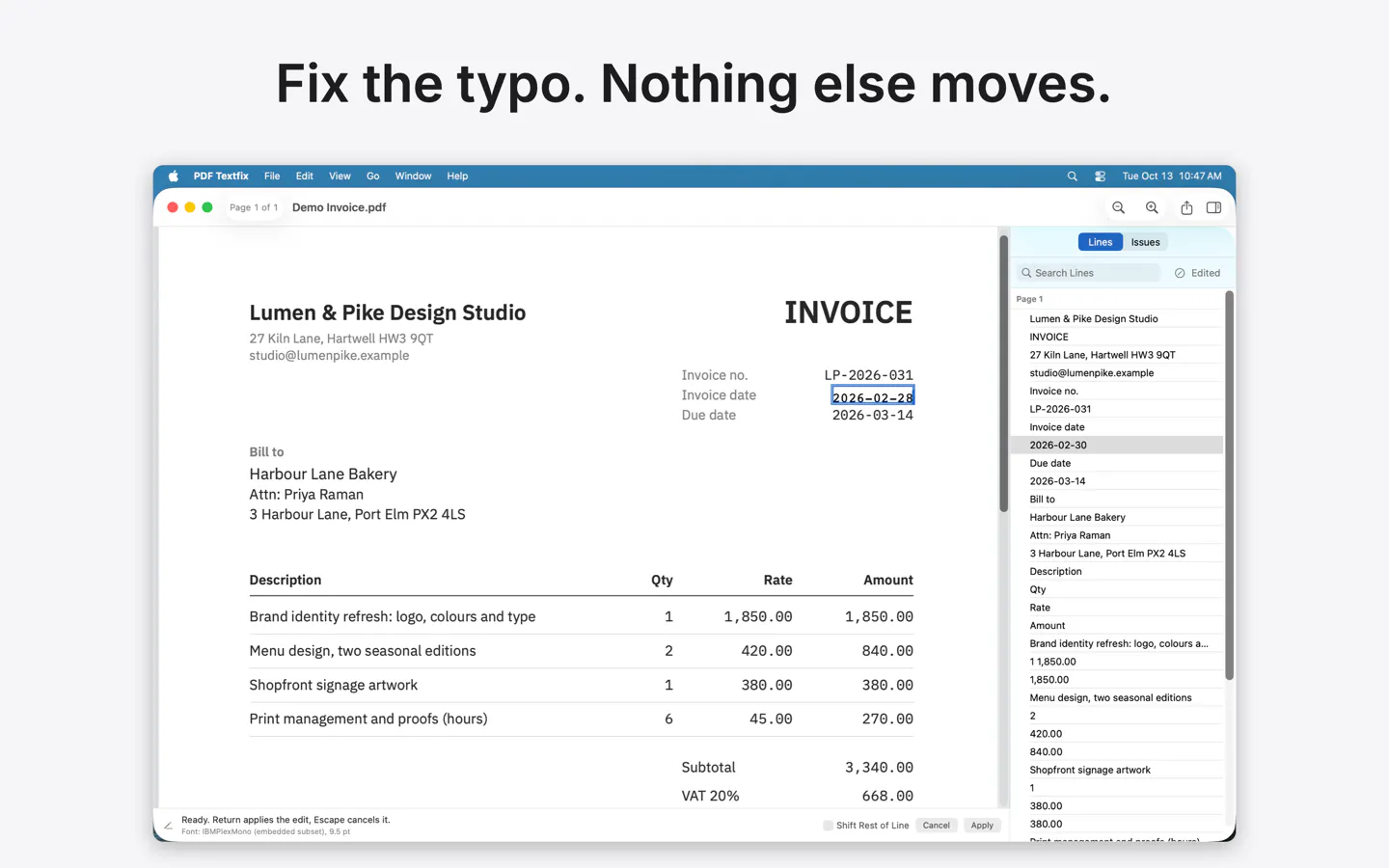Select the 'Bill to' sidebar line
The height and width of the screenshot is (868, 1389).
pos(1117,500)
